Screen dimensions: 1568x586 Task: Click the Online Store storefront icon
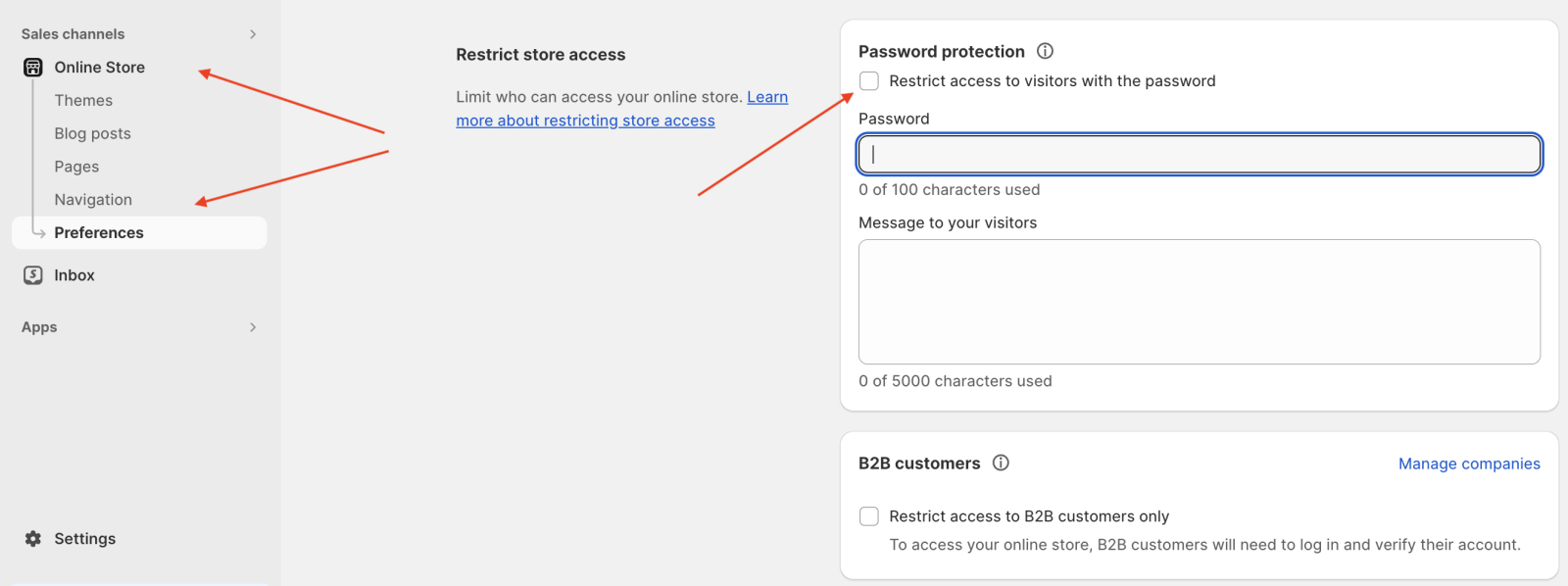coord(32,67)
